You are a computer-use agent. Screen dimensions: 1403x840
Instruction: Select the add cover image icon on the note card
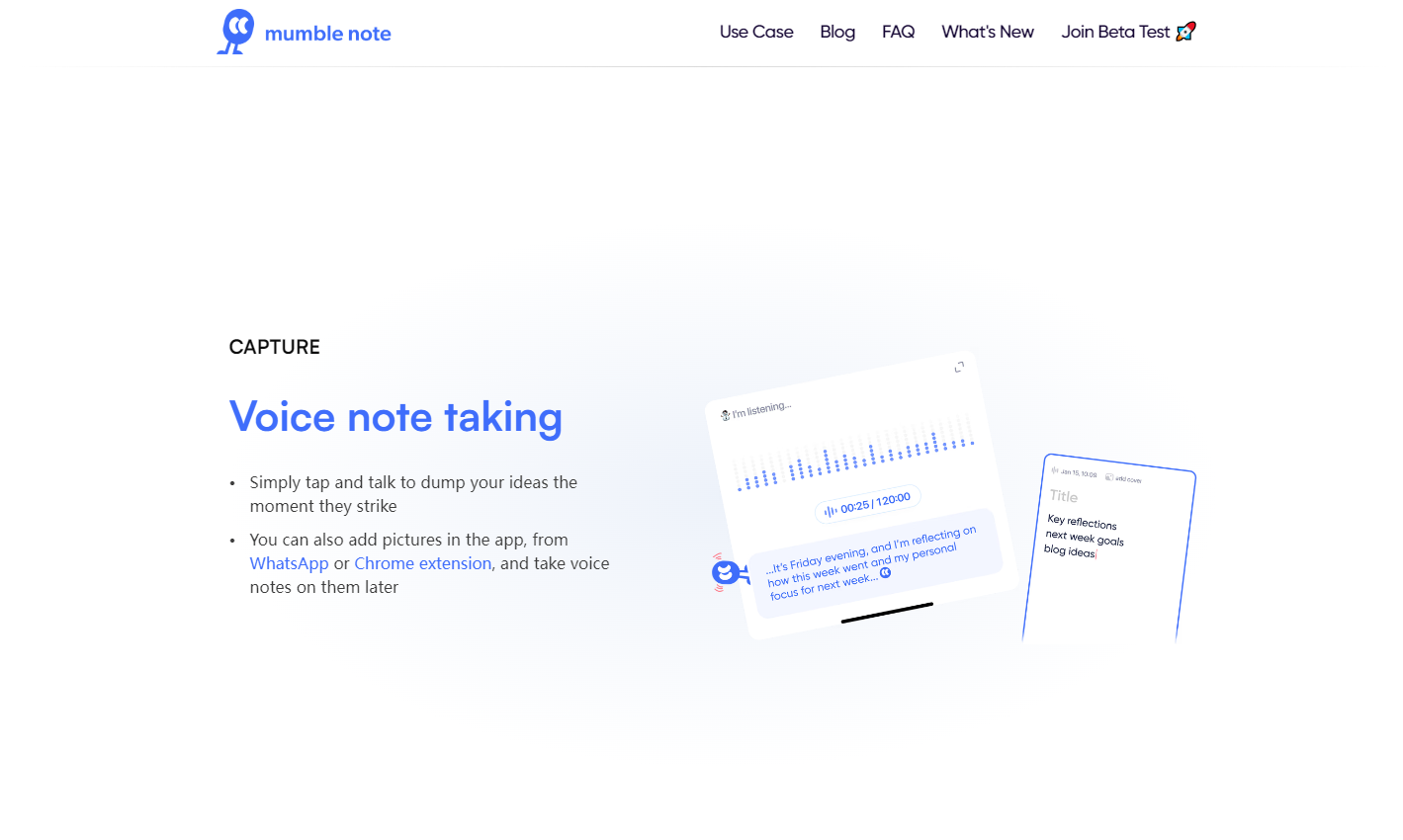point(1109,477)
